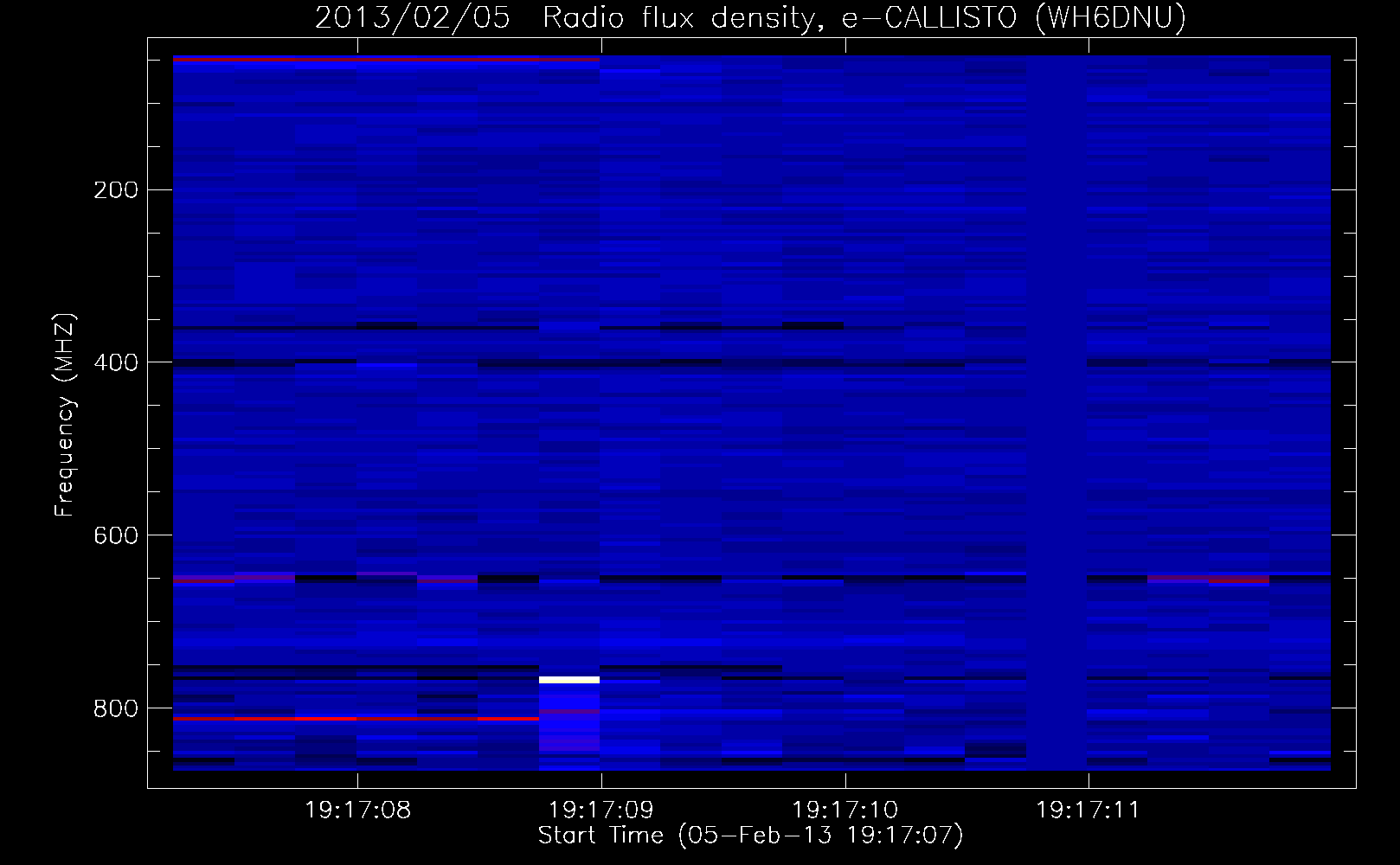Click the '19:17:09' time tick label
1400x865 pixels.
[601, 811]
